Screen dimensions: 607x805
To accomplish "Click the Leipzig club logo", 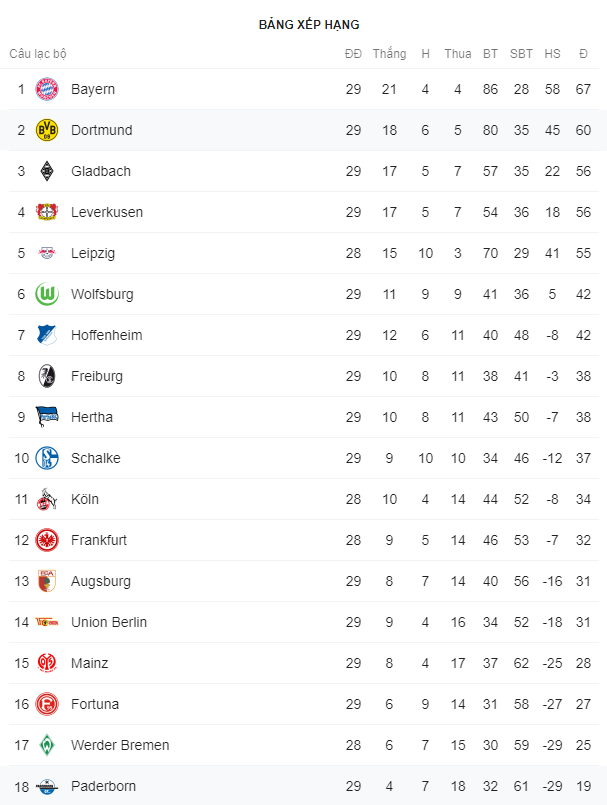I will (x=47, y=253).
